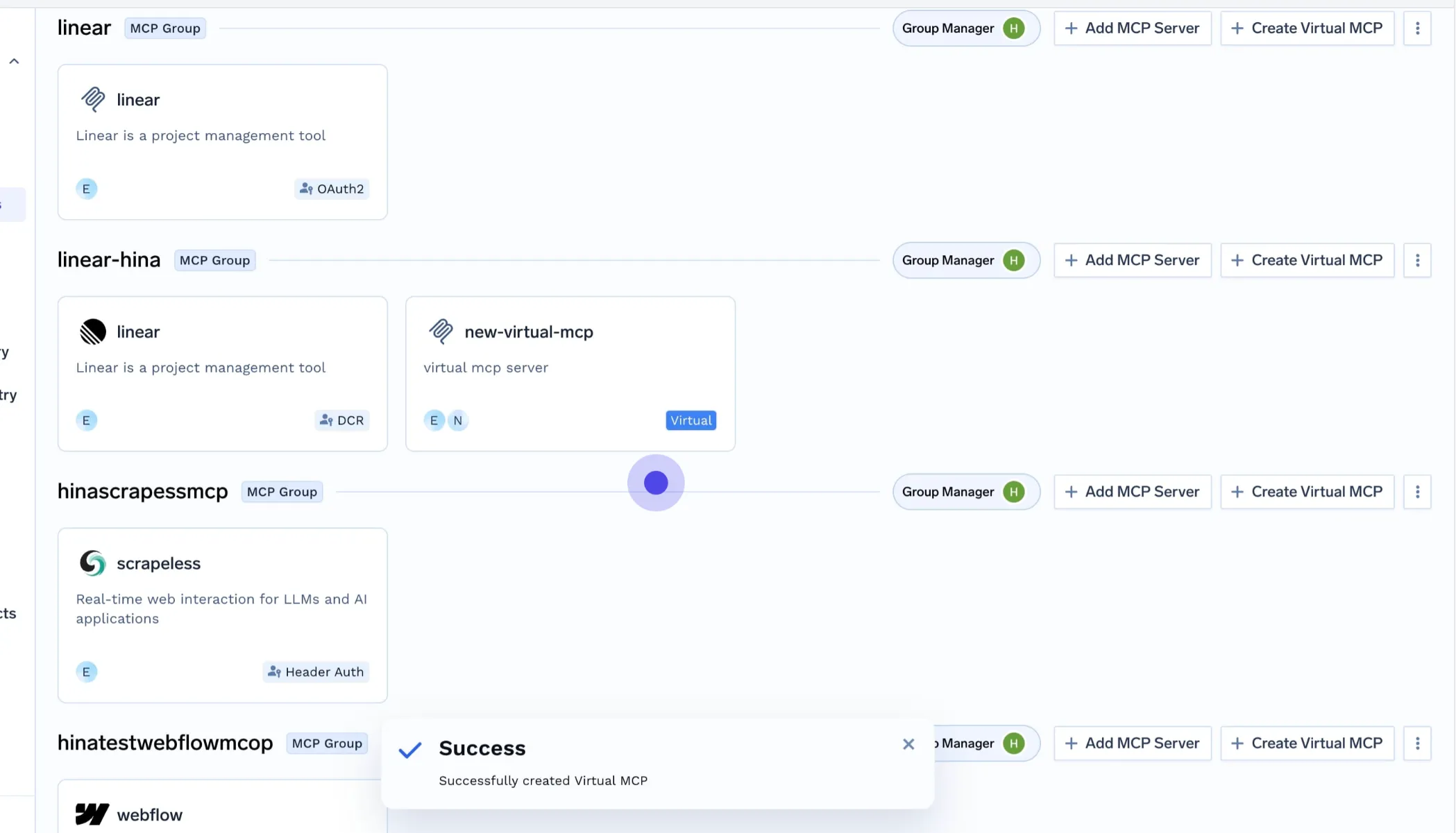This screenshot has height=833, width=1456.
Task: Collapse the sidebar with the chevron arrow
Action: (14, 61)
